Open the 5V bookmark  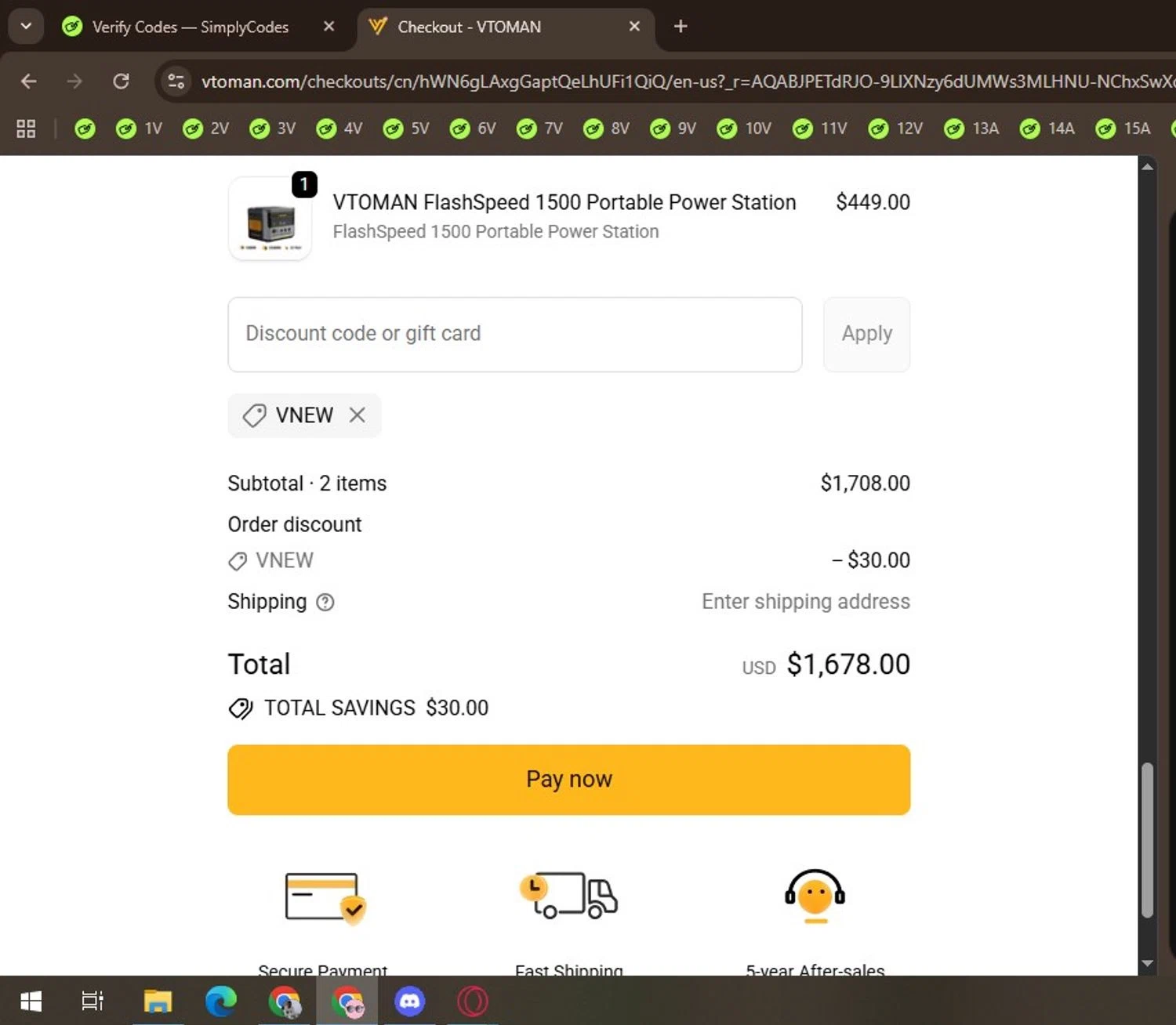point(405,129)
